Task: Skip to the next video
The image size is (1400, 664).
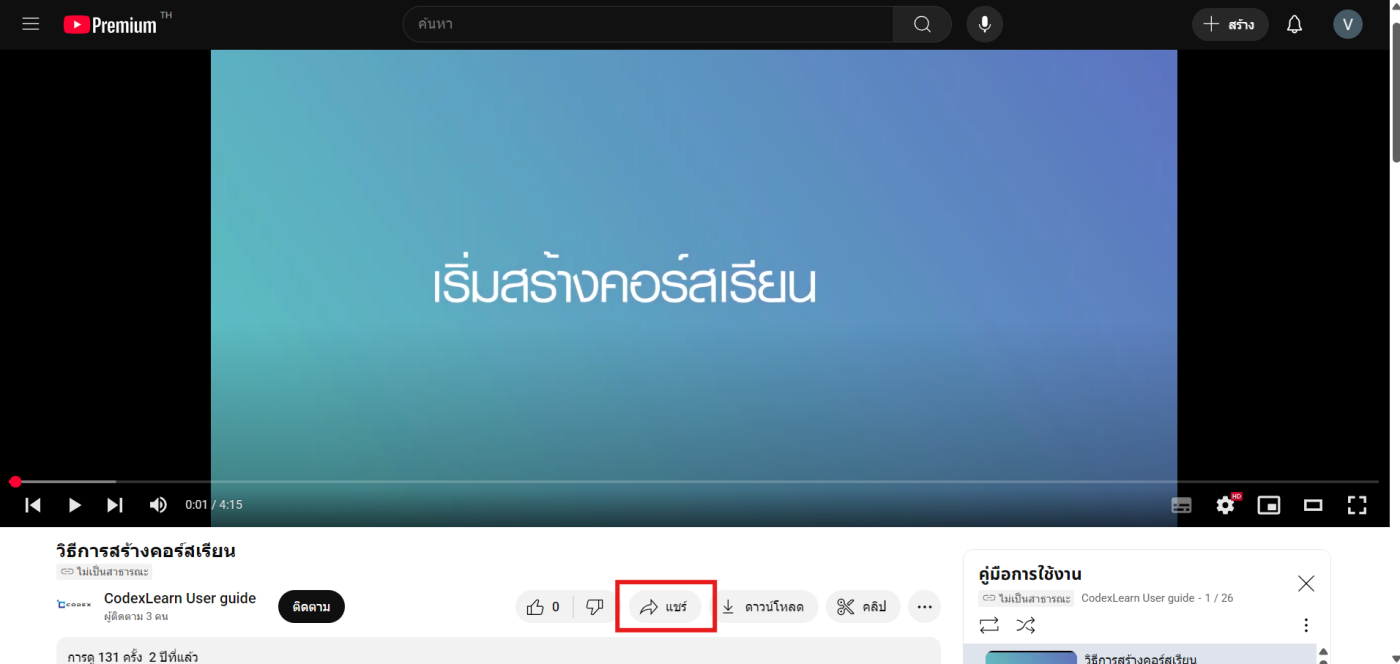Action: pyautogui.click(x=115, y=505)
